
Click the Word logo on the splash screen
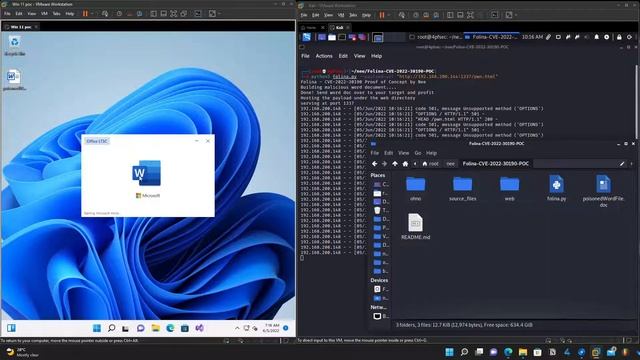147,173
